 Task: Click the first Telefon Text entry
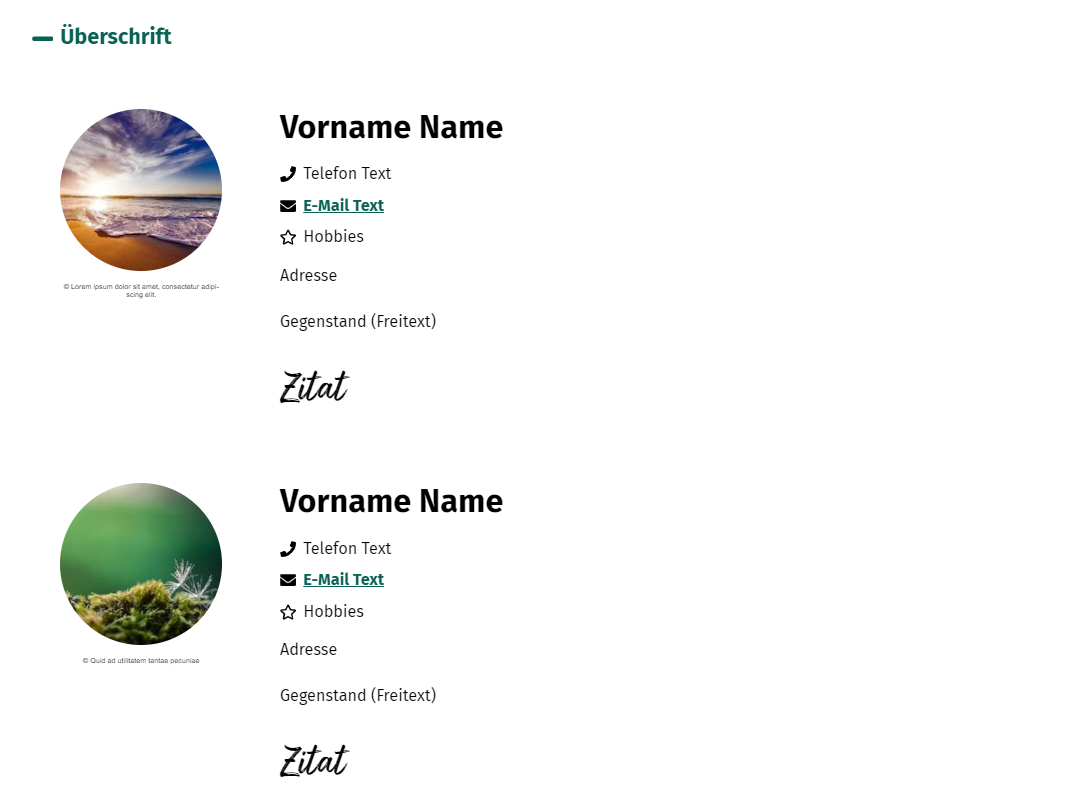[x=347, y=174]
